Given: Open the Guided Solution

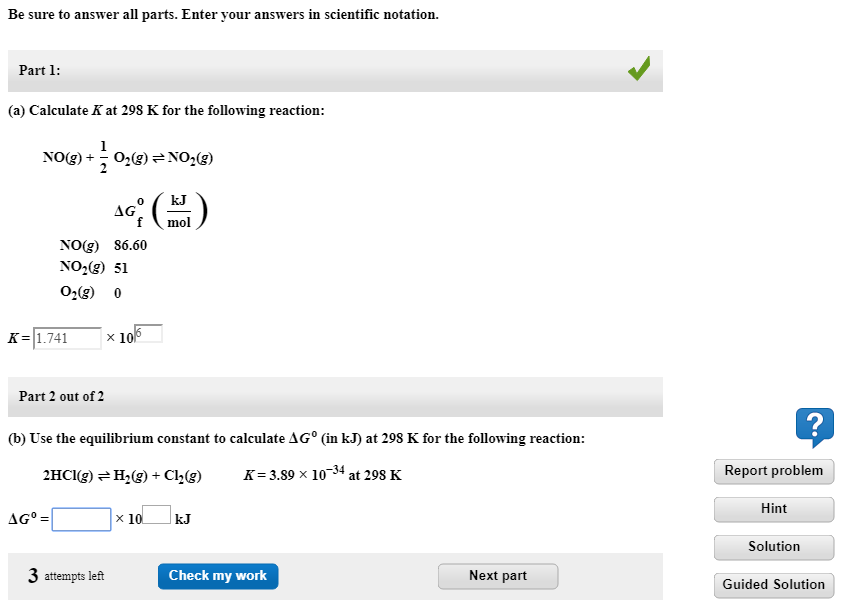Looking at the screenshot, I should tap(773, 585).
